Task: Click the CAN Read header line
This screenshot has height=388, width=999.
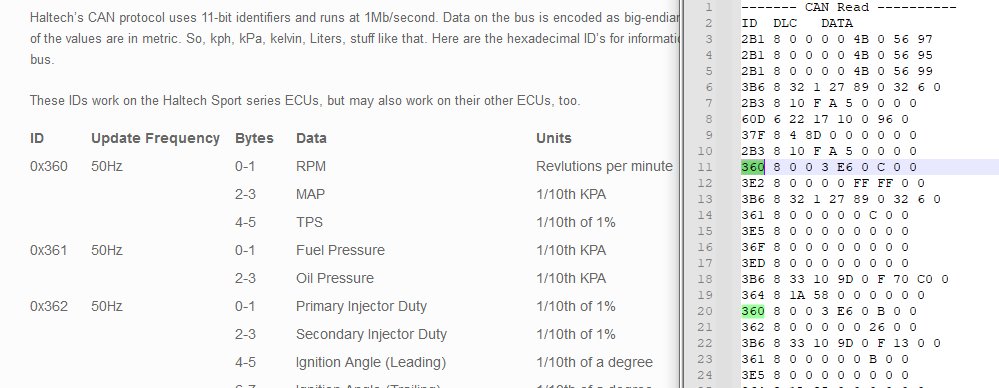Action: click(x=849, y=8)
